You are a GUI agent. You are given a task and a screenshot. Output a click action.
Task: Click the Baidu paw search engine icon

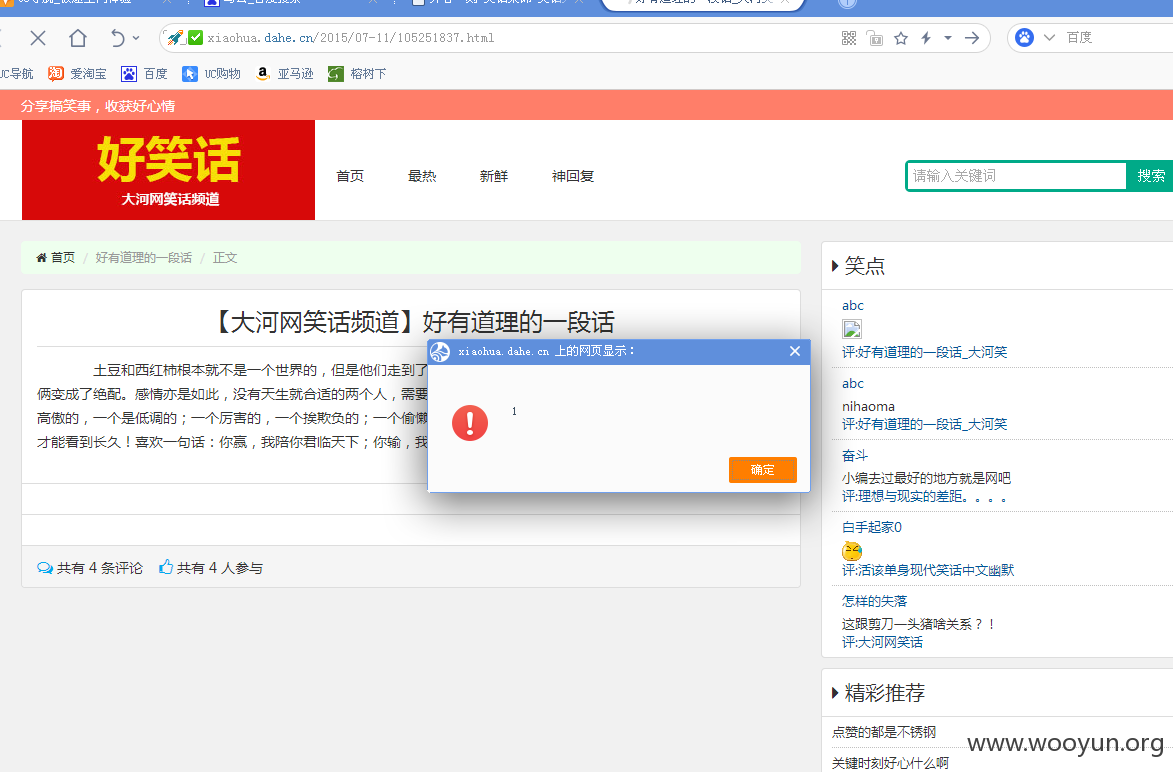[1024, 37]
